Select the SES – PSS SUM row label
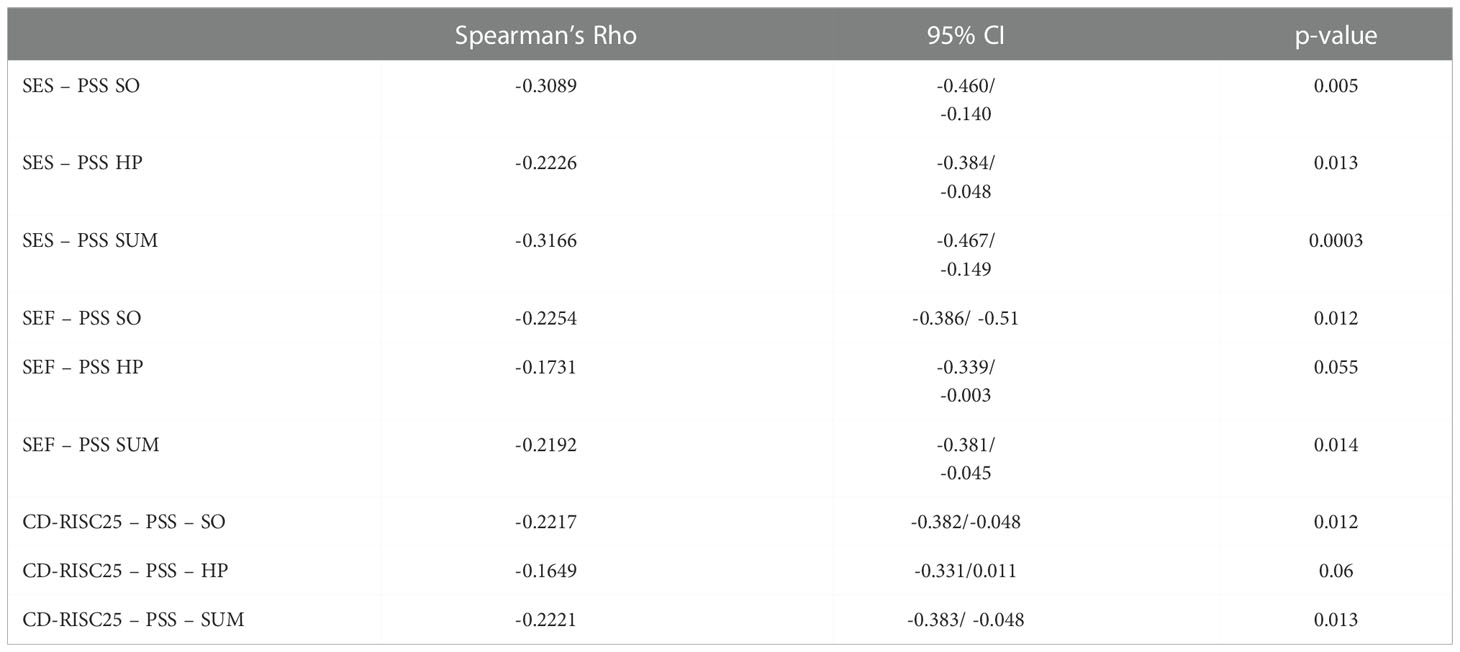Screen dimensions: 1460x652 [90, 241]
